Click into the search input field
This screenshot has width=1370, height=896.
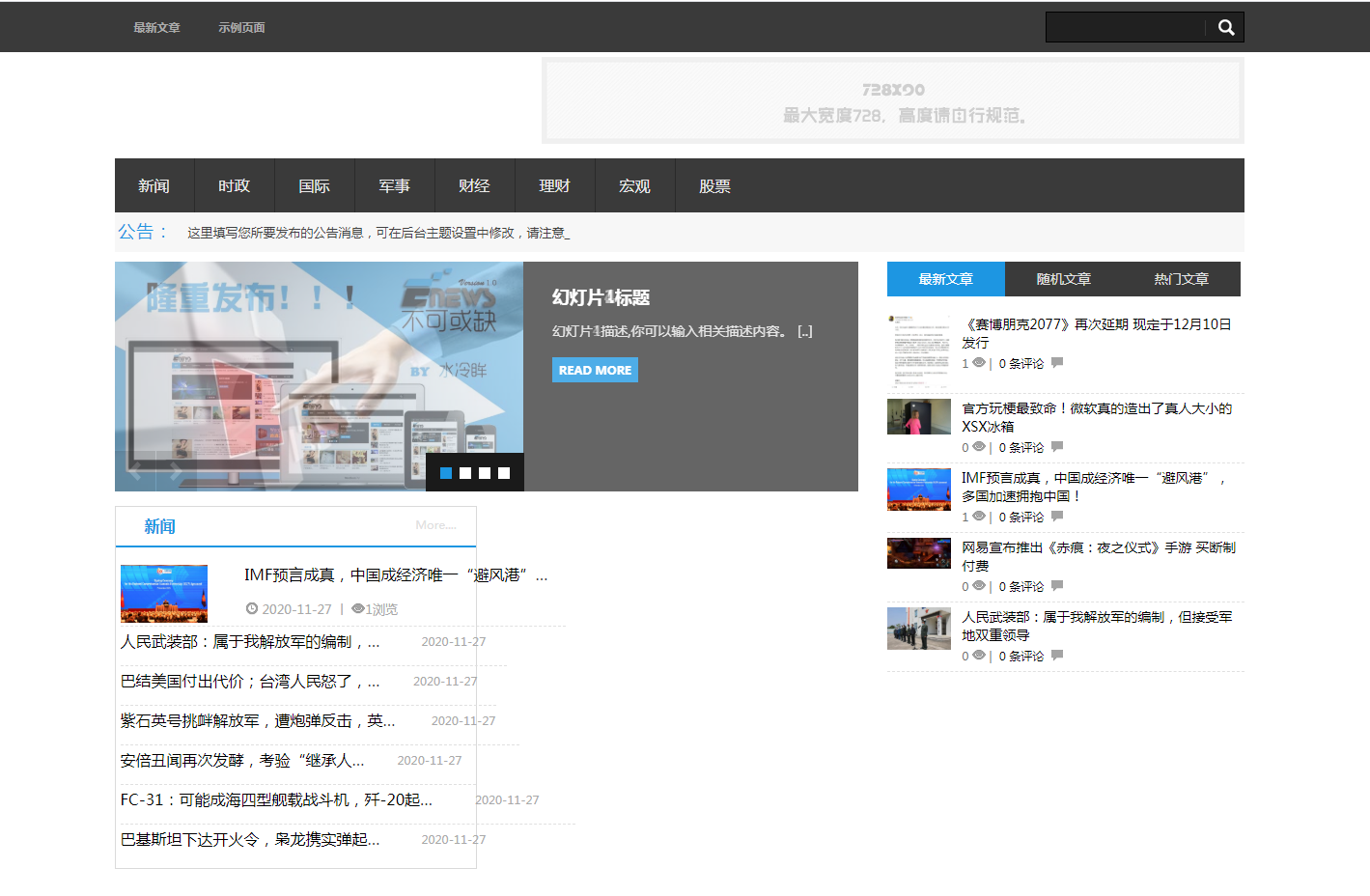click(x=1125, y=27)
